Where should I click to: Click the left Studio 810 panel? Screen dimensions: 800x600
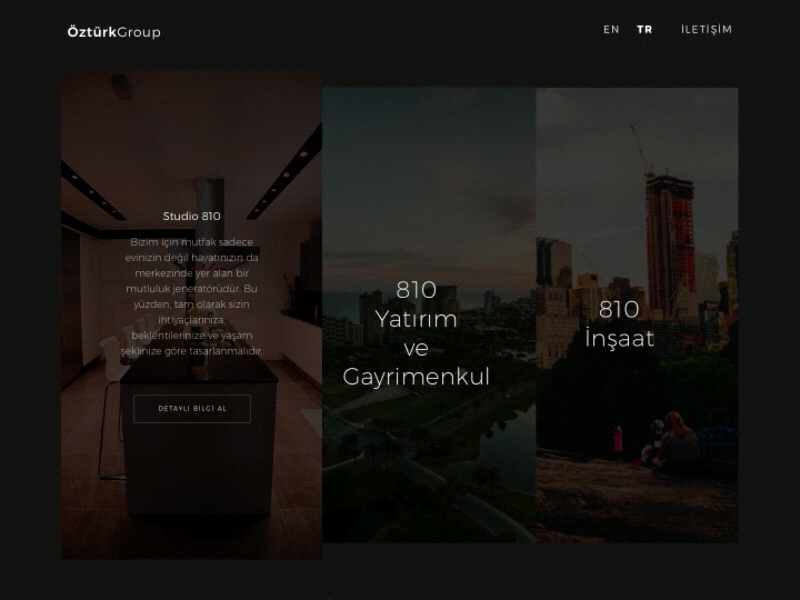tap(192, 320)
